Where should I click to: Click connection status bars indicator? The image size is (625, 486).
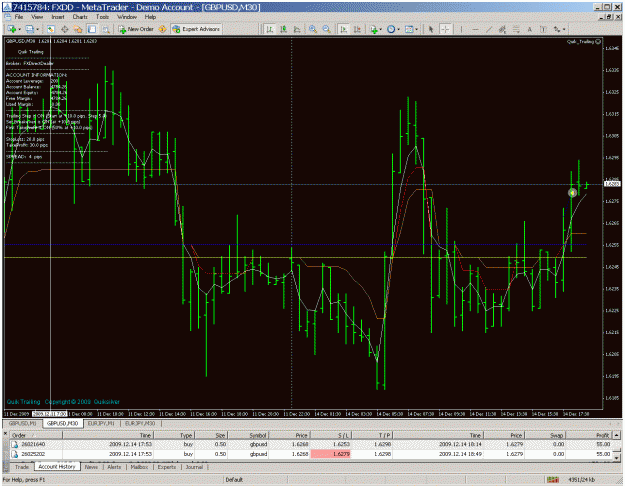coord(552,480)
